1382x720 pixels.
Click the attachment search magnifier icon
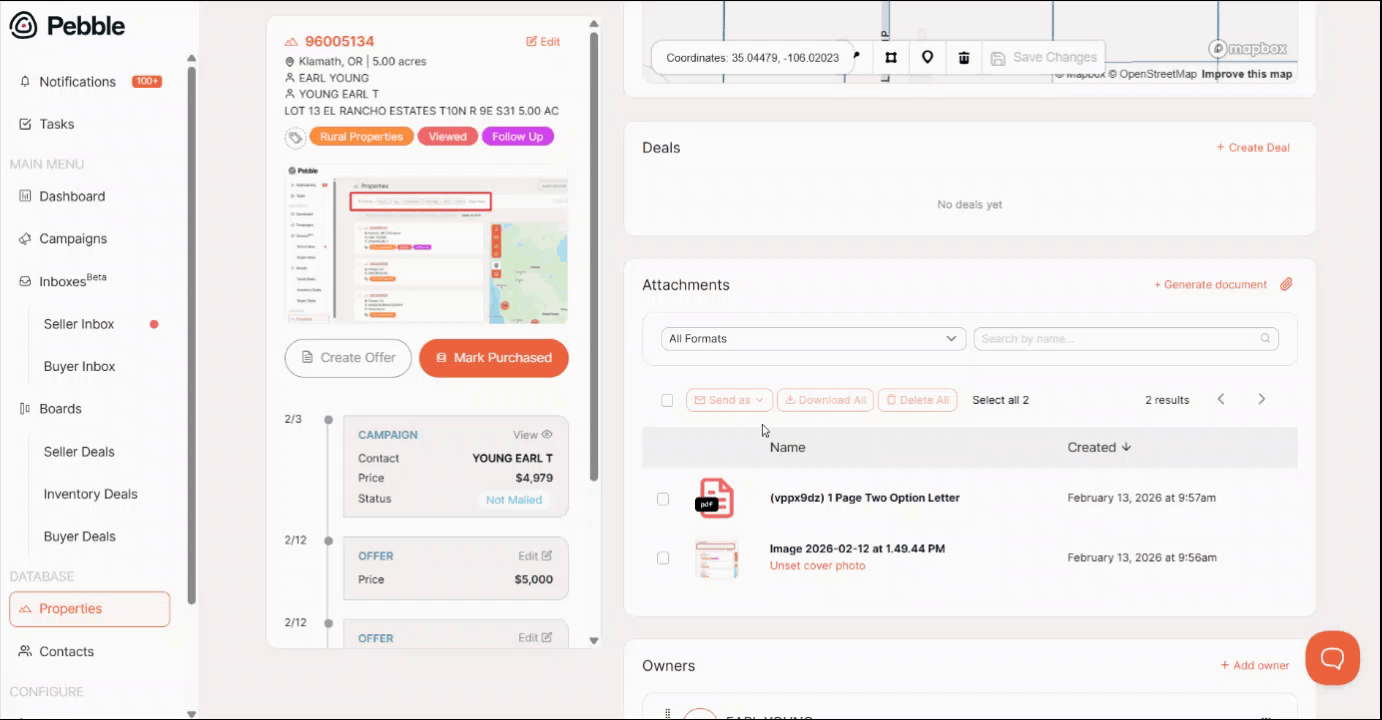[1266, 339]
